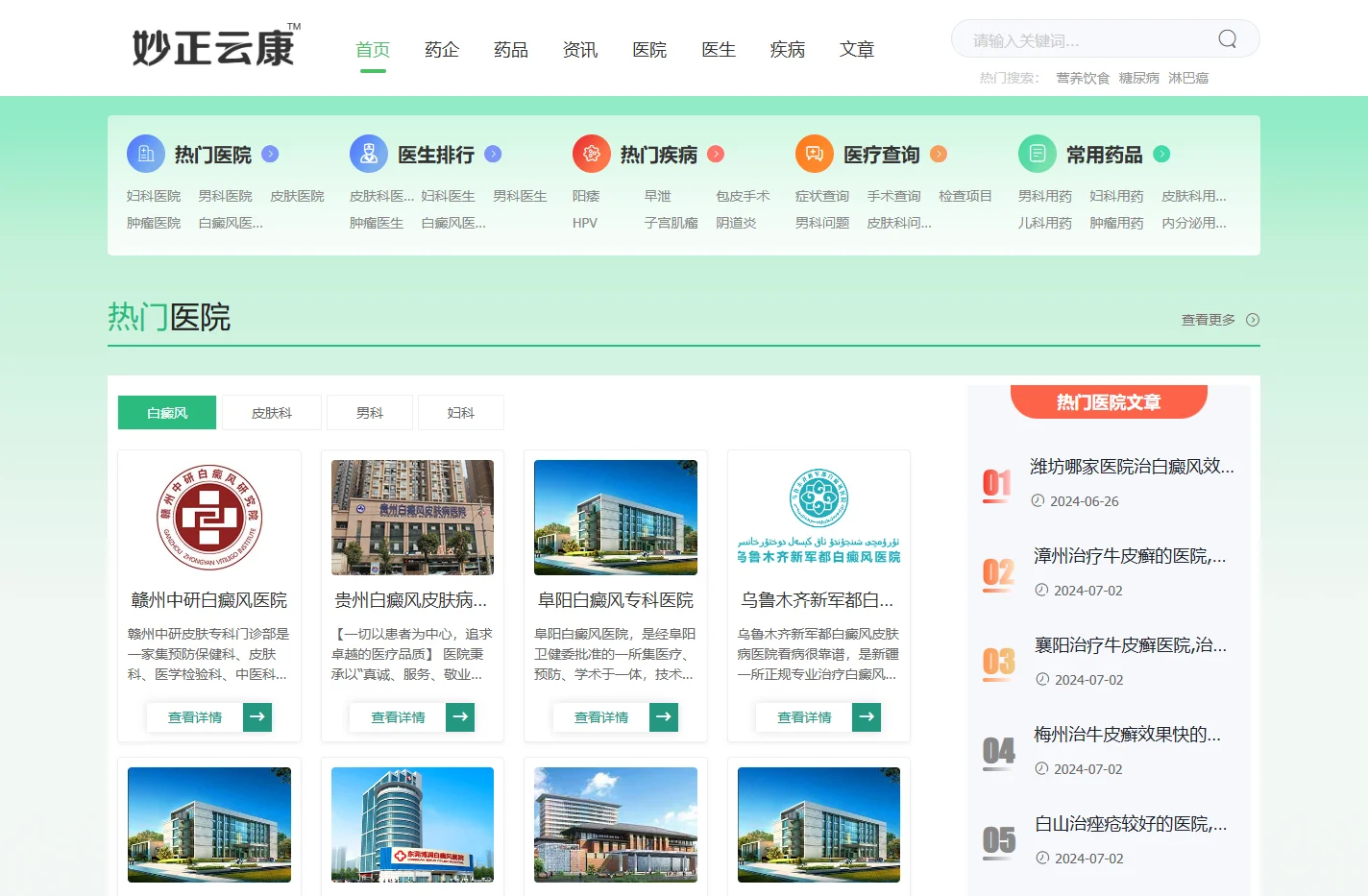Click hot search term 糖尿病
The height and width of the screenshot is (896, 1368).
tap(1138, 78)
